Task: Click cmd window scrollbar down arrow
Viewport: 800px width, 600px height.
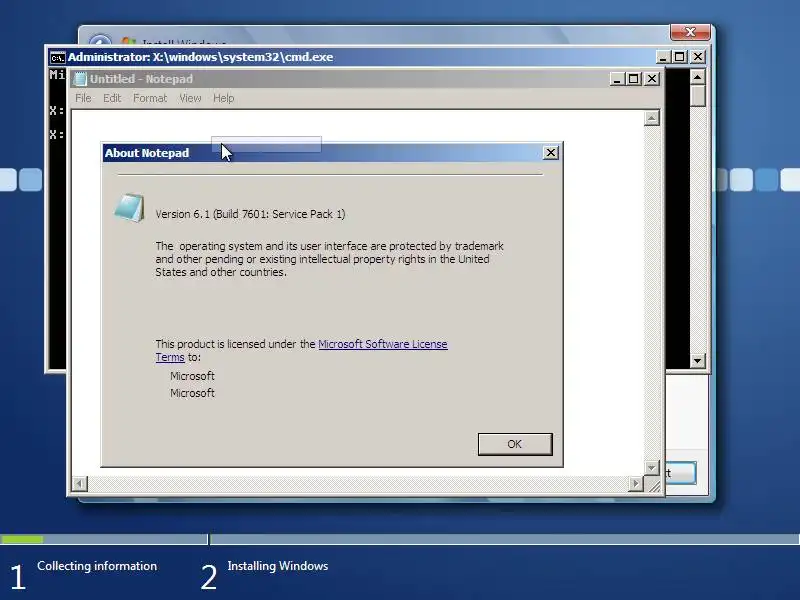Action: 697,361
